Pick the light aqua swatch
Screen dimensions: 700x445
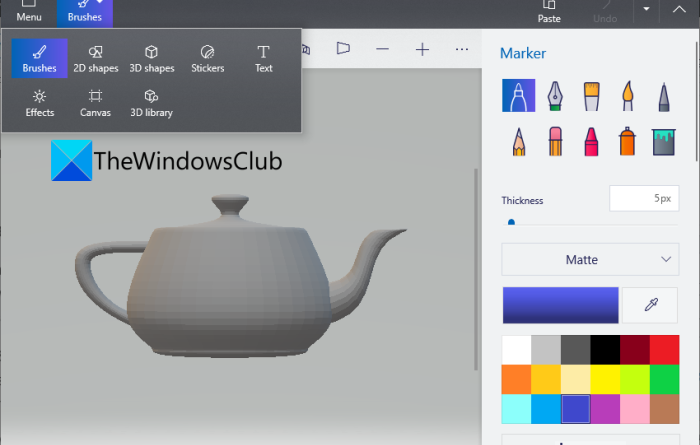(x=517, y=409)
